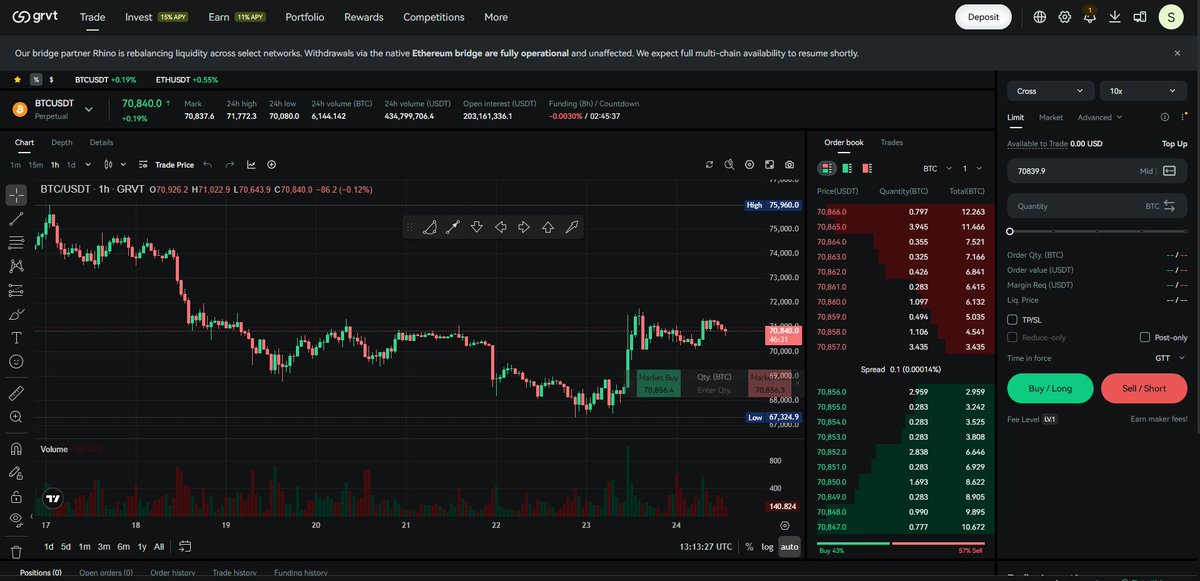Image resolution: width=1200 pixels, height=581 pixels.
Task: Open the order book BTC unit dropdown
Action: (936, 169)
